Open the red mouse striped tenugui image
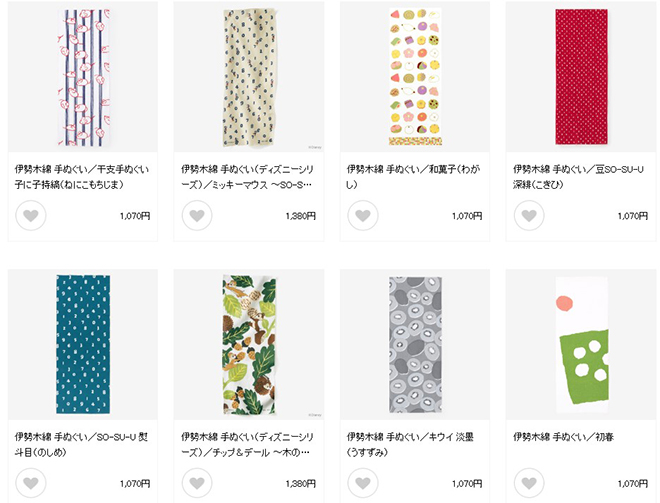 83,77
